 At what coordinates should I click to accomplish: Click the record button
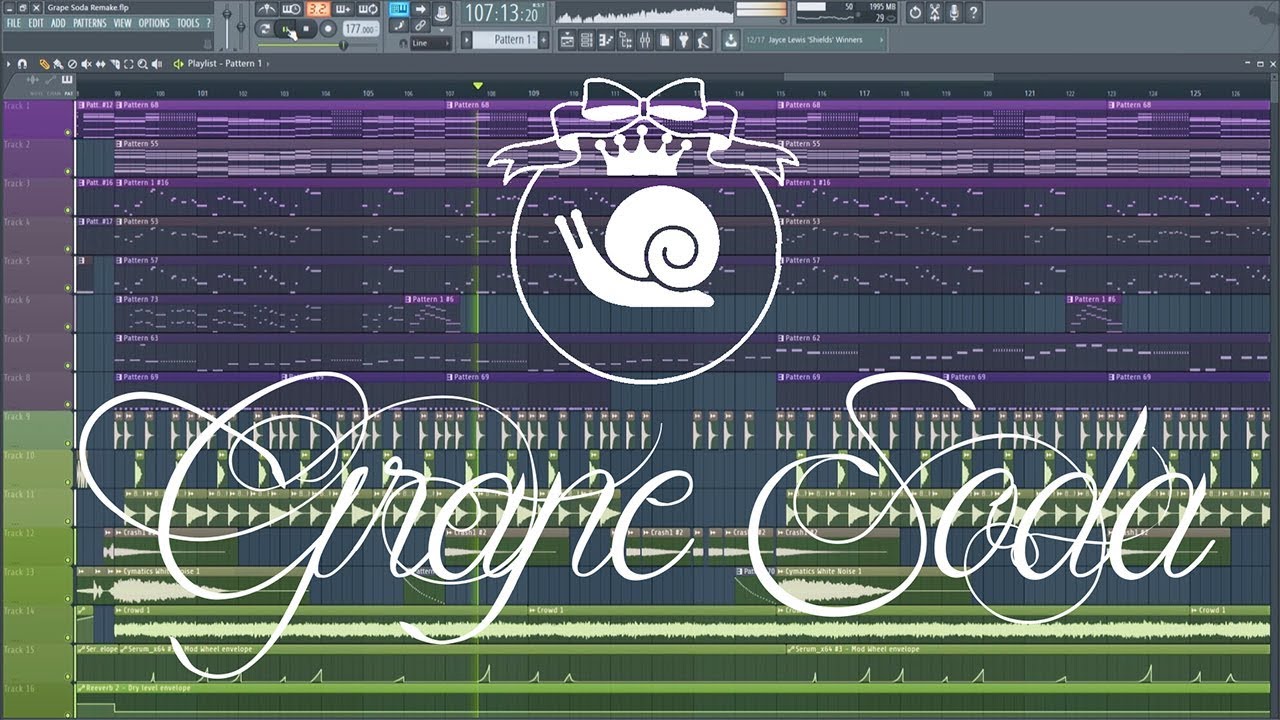tap(327, 29)
